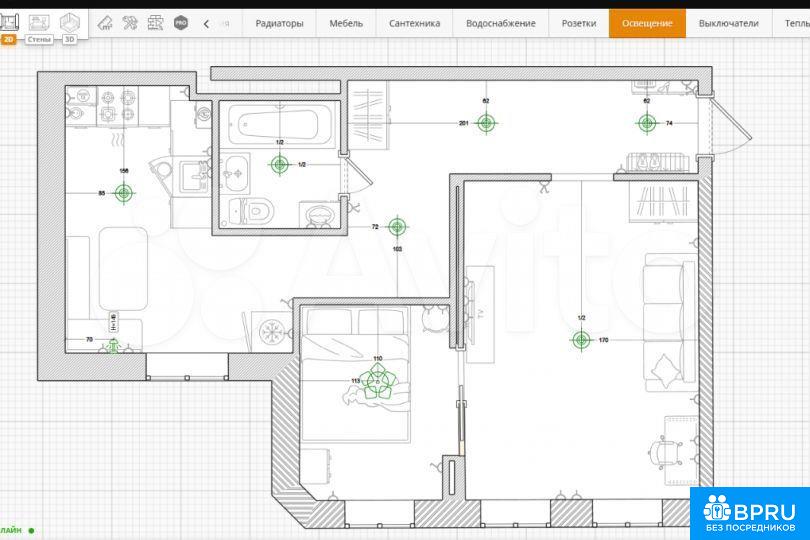Open the 3D view mode
810x540 pixels.
[x=69, y=22]
